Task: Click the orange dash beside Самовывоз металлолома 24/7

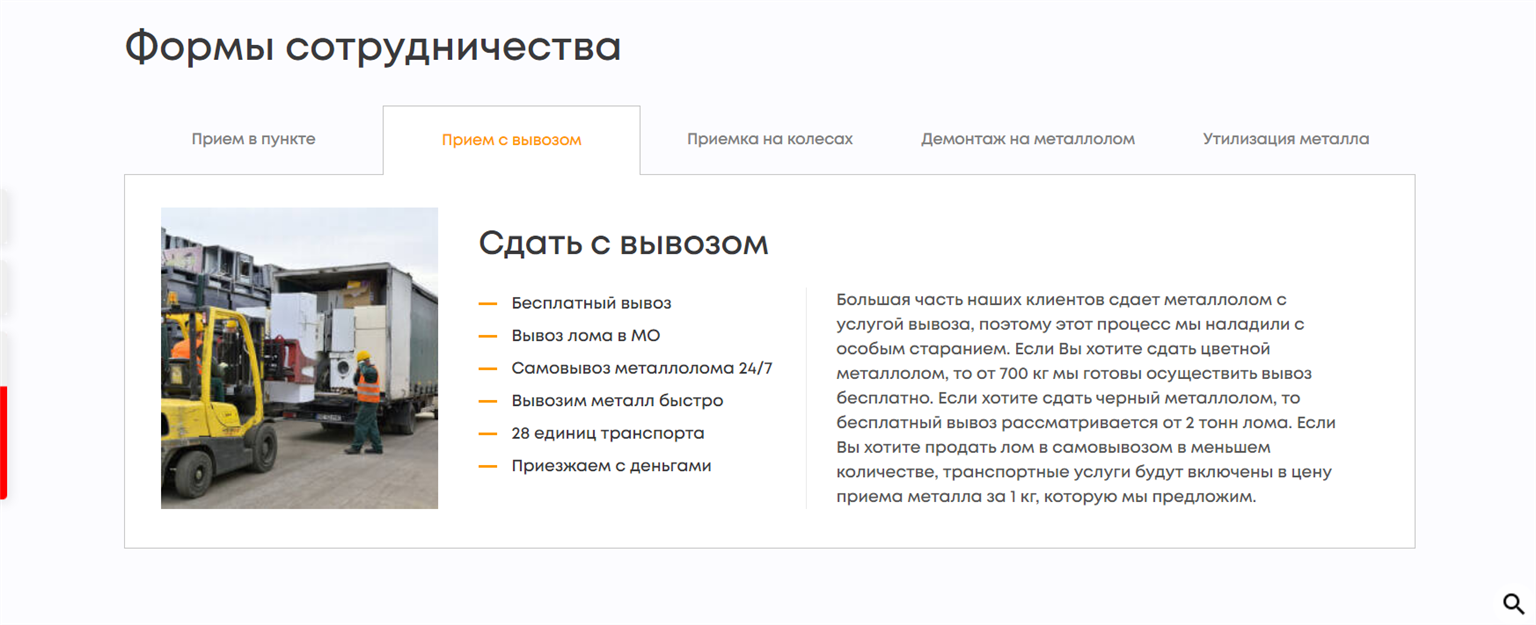Action: pos(488,368)
